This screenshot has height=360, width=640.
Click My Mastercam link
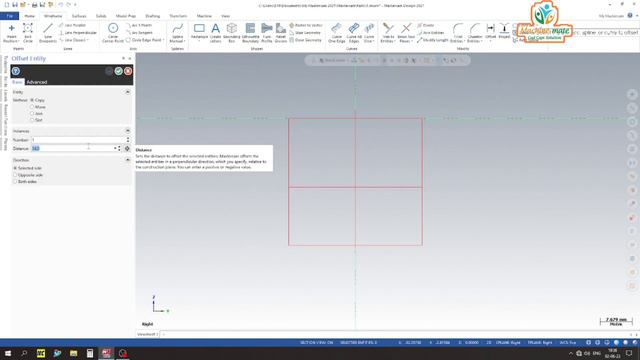point(611,16)
